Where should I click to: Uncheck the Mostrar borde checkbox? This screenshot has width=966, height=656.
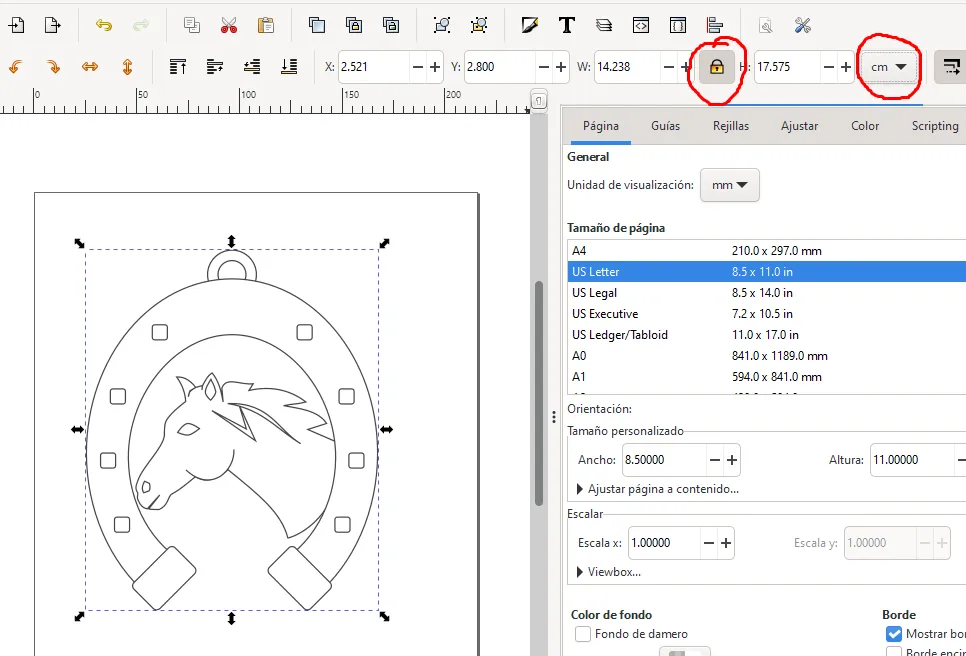click(x=894, y=634)
